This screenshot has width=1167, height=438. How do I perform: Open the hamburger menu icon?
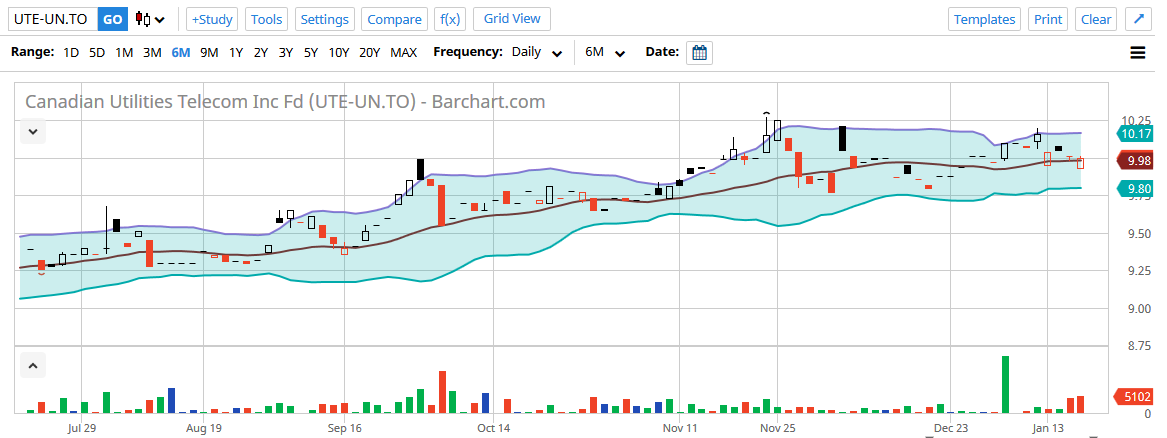pyautogui.click(x=1137, y=53)
